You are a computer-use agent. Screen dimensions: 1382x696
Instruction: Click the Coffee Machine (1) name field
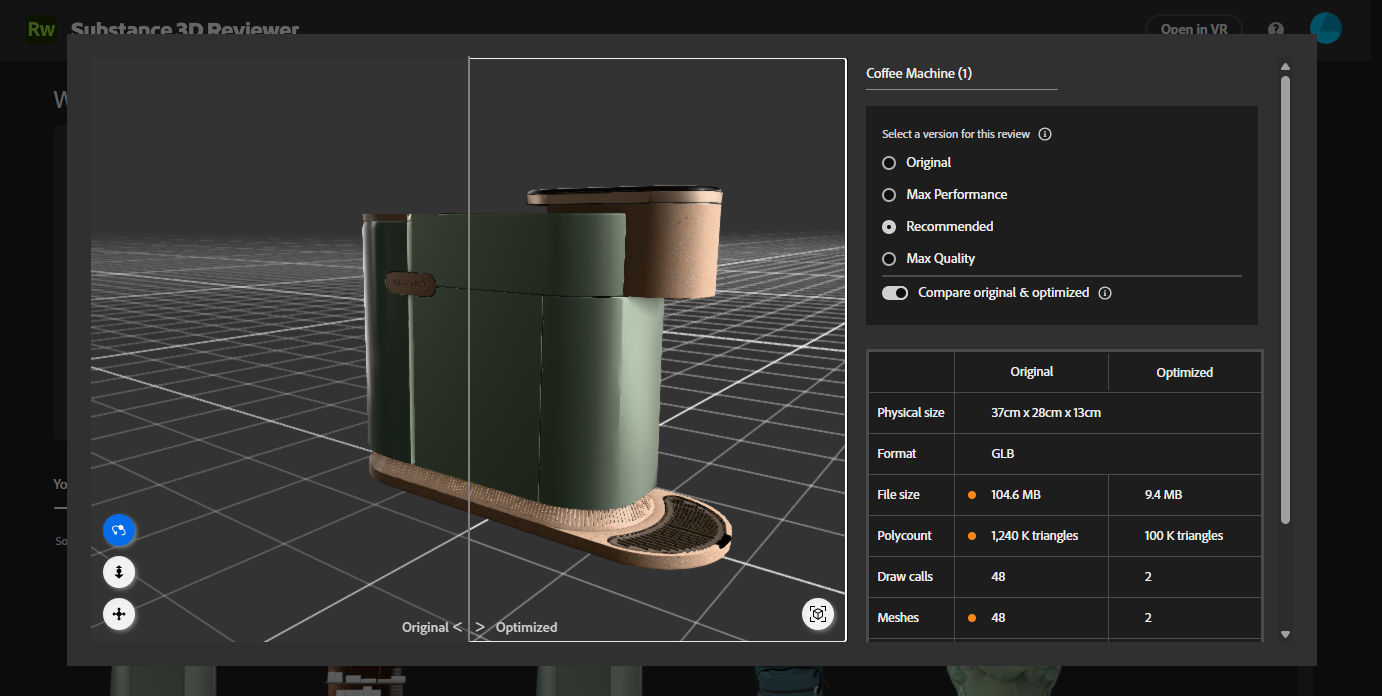coord(961,74)
